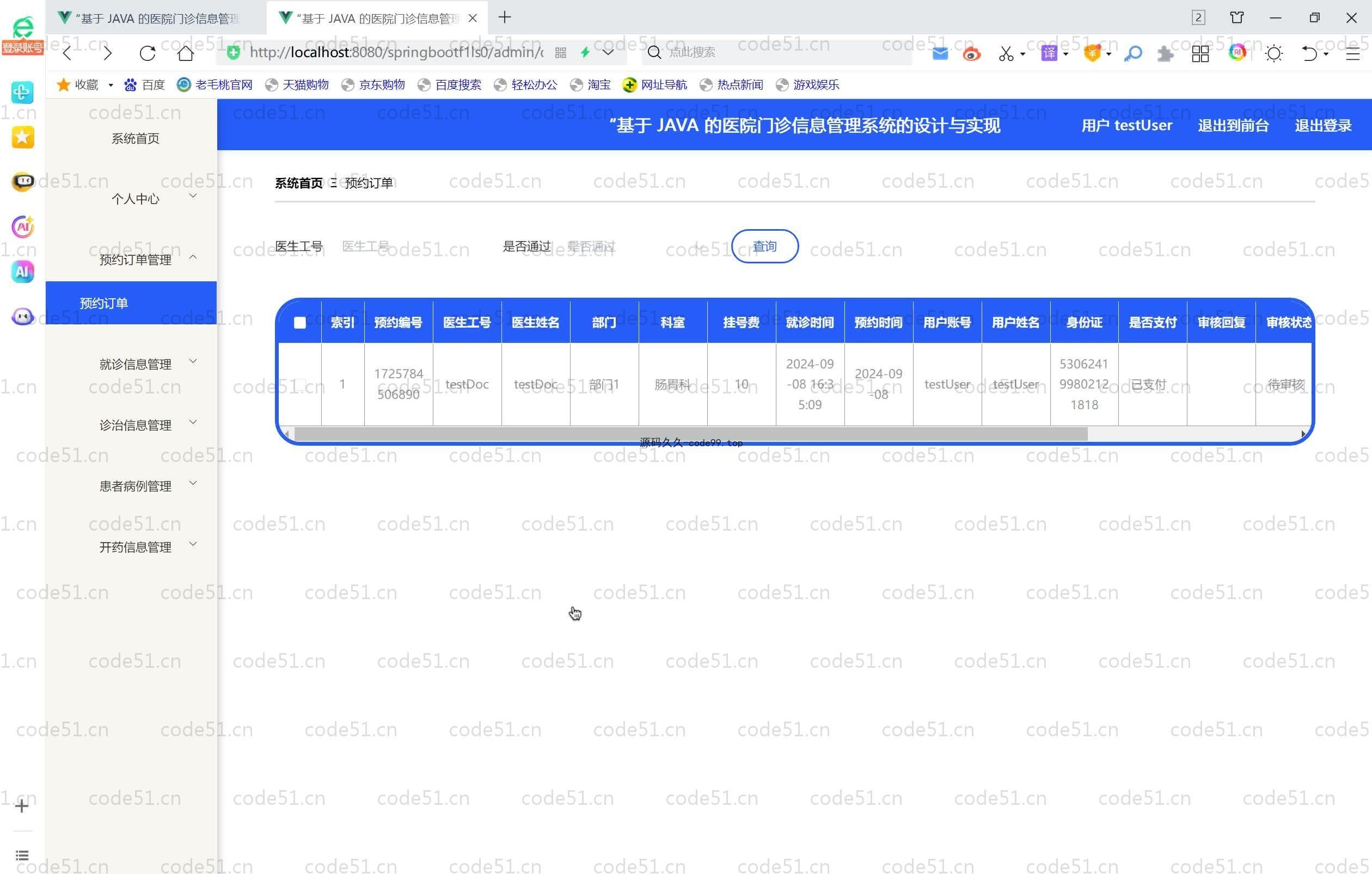
Task: Click the 待审核 status cell
Action: click(1285, 384)
